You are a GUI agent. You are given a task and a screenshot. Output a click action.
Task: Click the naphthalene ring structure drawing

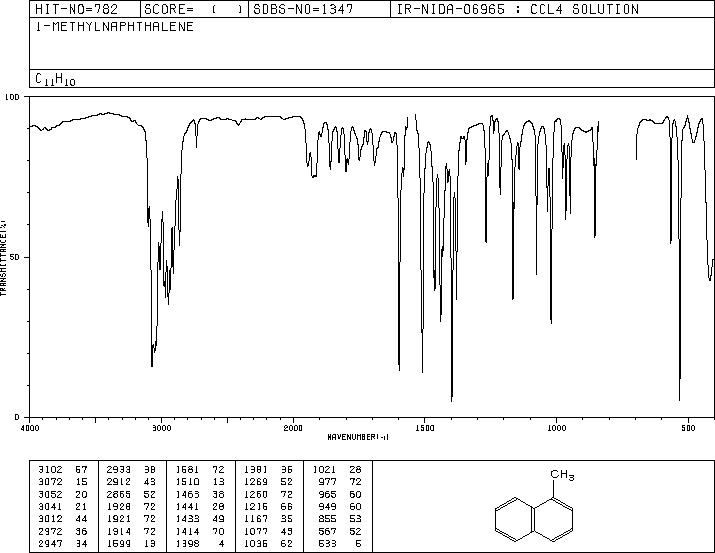pos(534,519)
